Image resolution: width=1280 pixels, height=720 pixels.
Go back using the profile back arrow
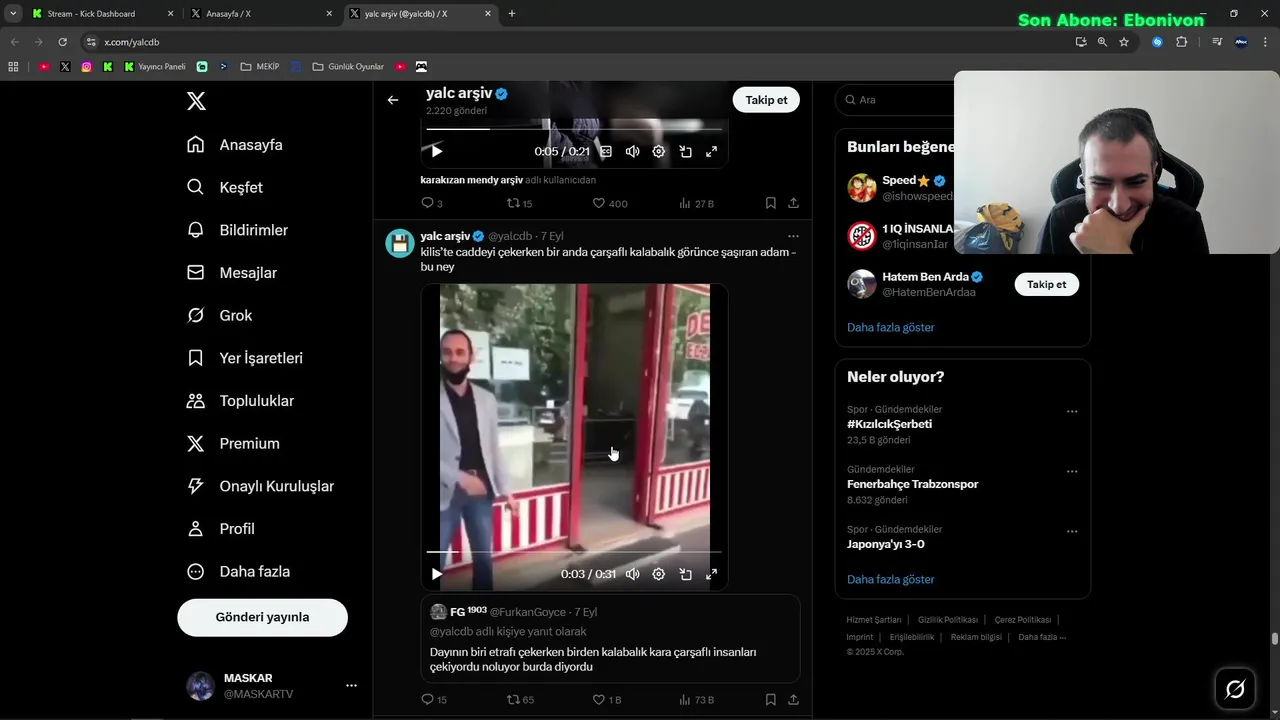pyautogui.click(x=393, y=100)
